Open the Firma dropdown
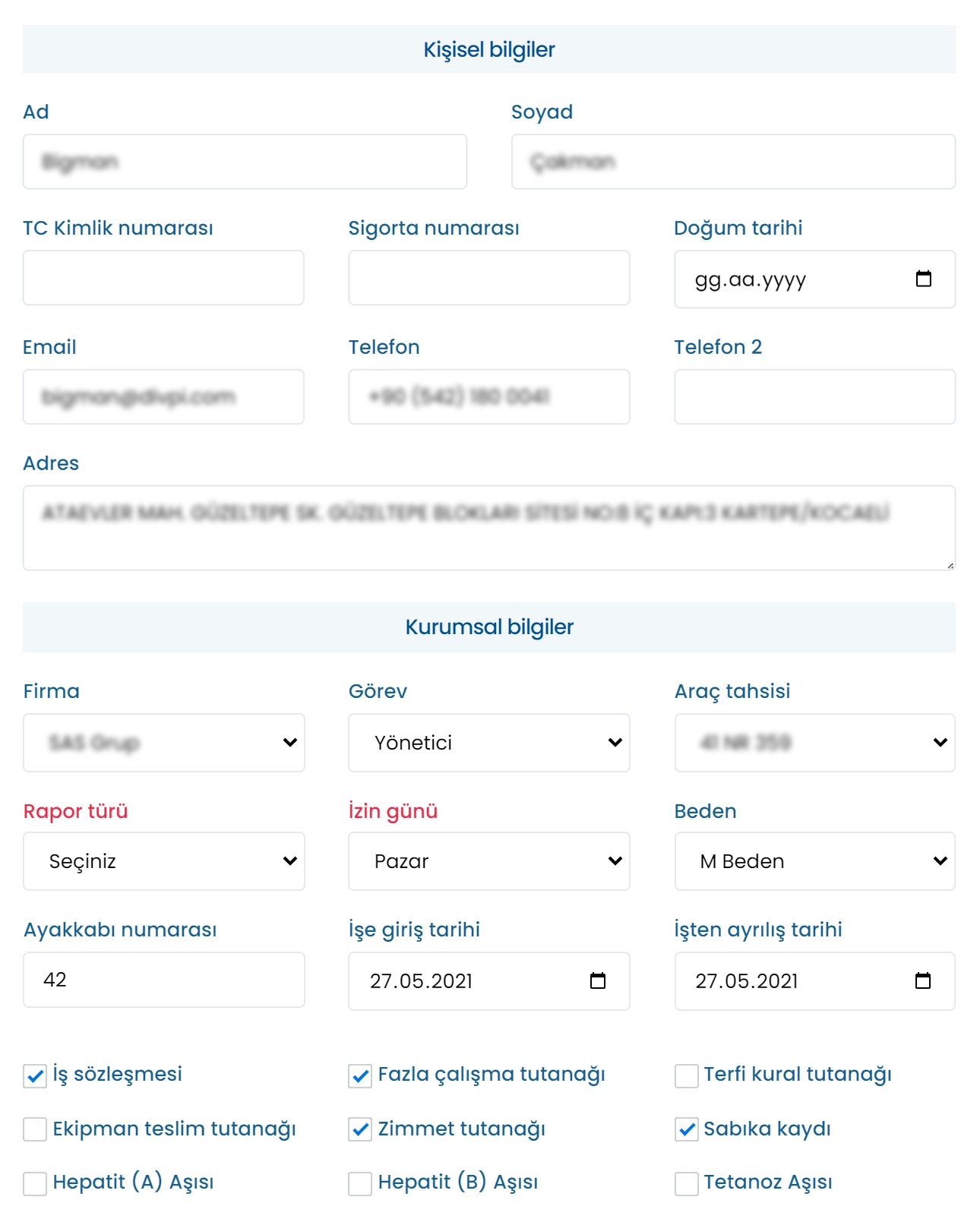The image size is (980, 1222). [x=163, y=743]
